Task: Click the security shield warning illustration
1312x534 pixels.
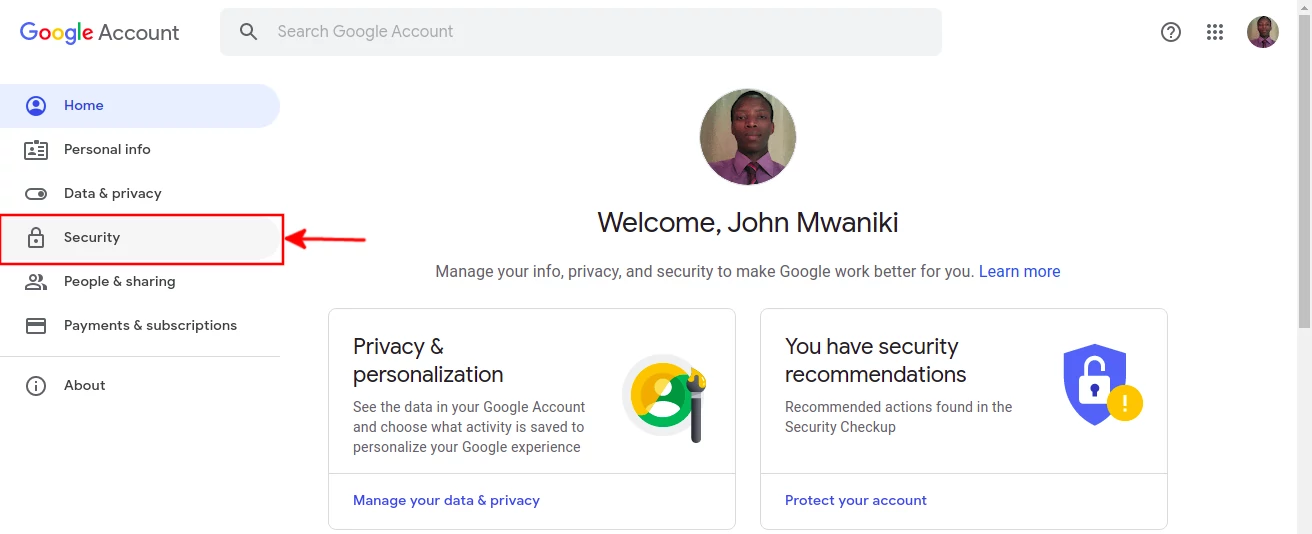Action: coord(1102,384)
